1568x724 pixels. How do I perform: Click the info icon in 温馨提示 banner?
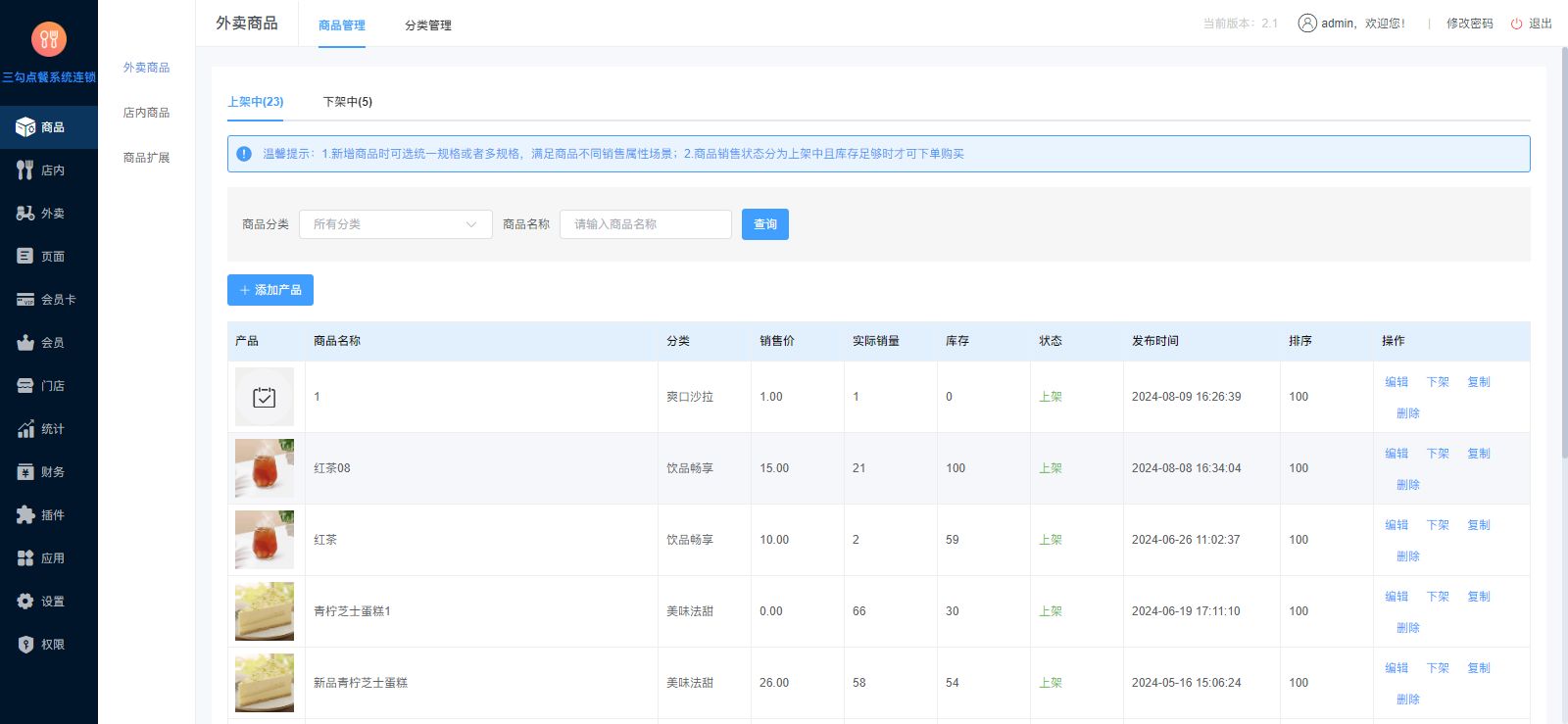point(244,154)
